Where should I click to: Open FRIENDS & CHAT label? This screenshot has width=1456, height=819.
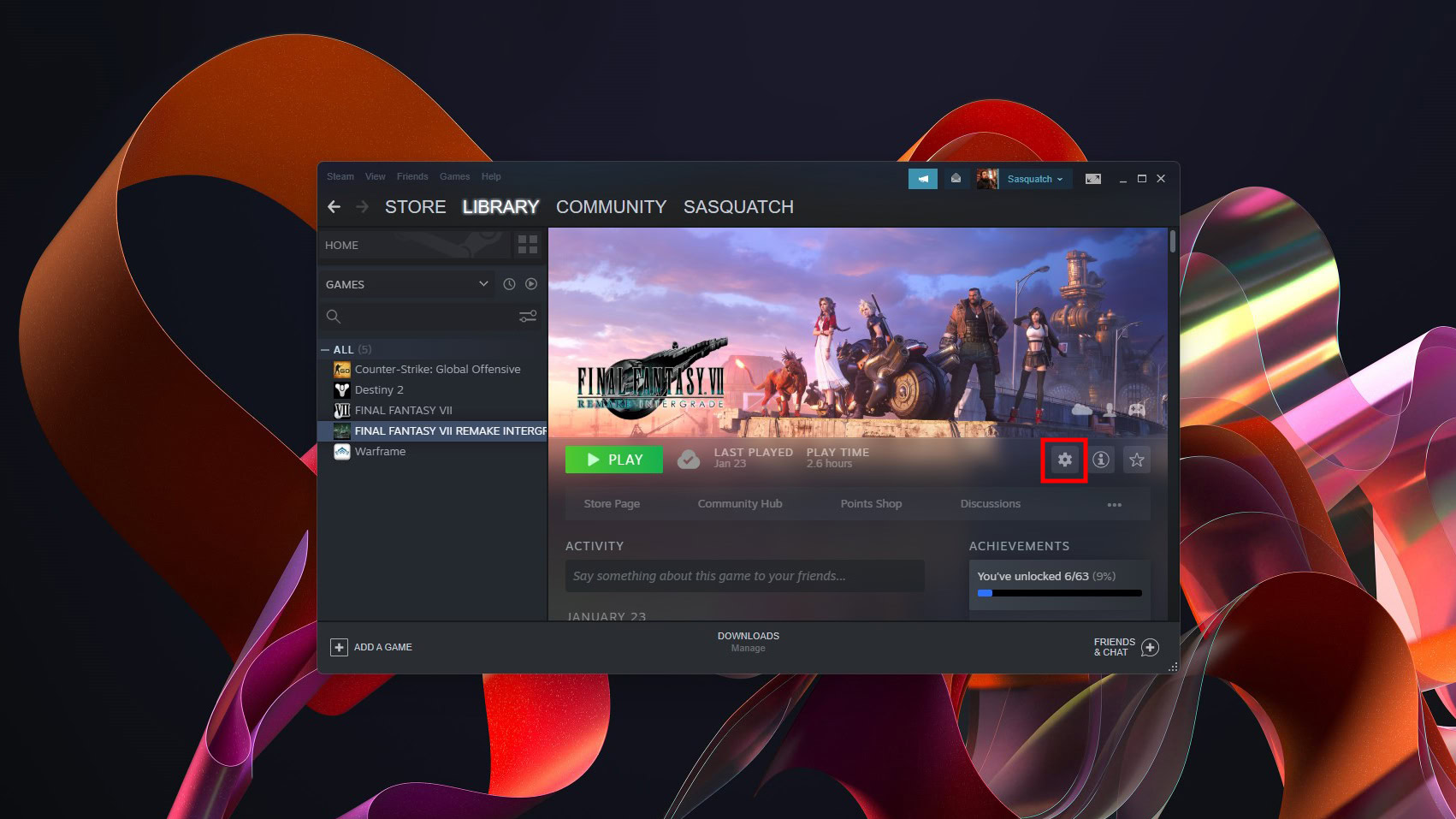pos(1115,647)
